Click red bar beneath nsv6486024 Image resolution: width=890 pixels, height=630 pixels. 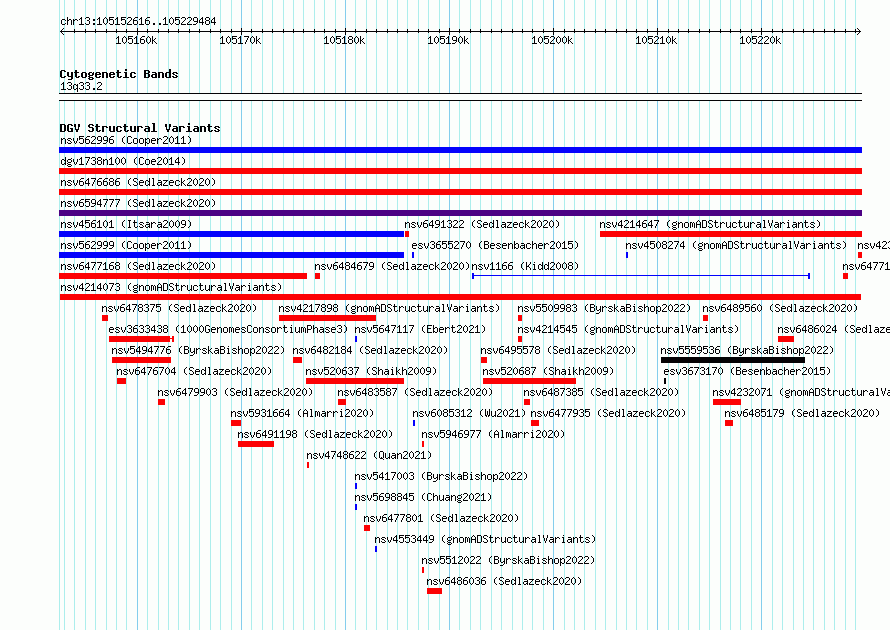coord(786,339)
